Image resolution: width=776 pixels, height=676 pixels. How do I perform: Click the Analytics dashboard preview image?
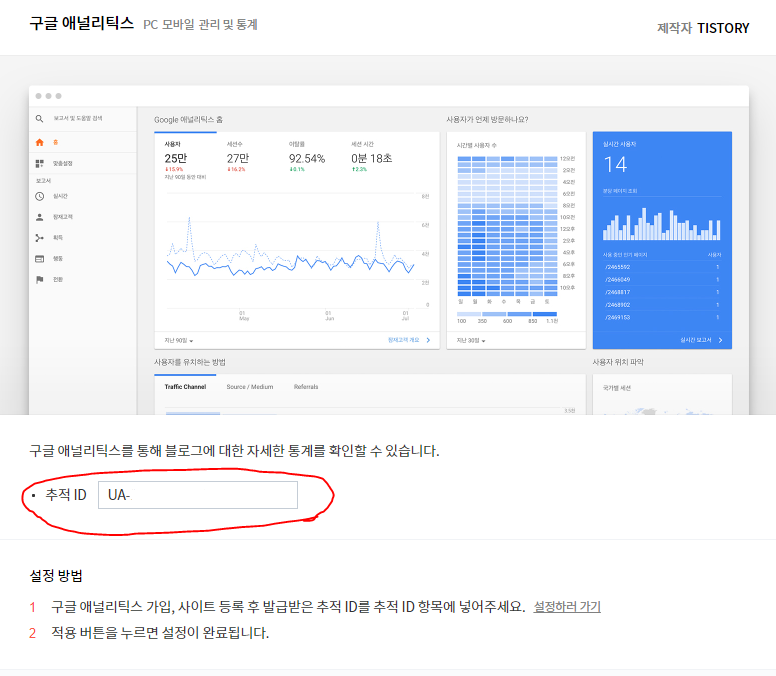[388, 250]
